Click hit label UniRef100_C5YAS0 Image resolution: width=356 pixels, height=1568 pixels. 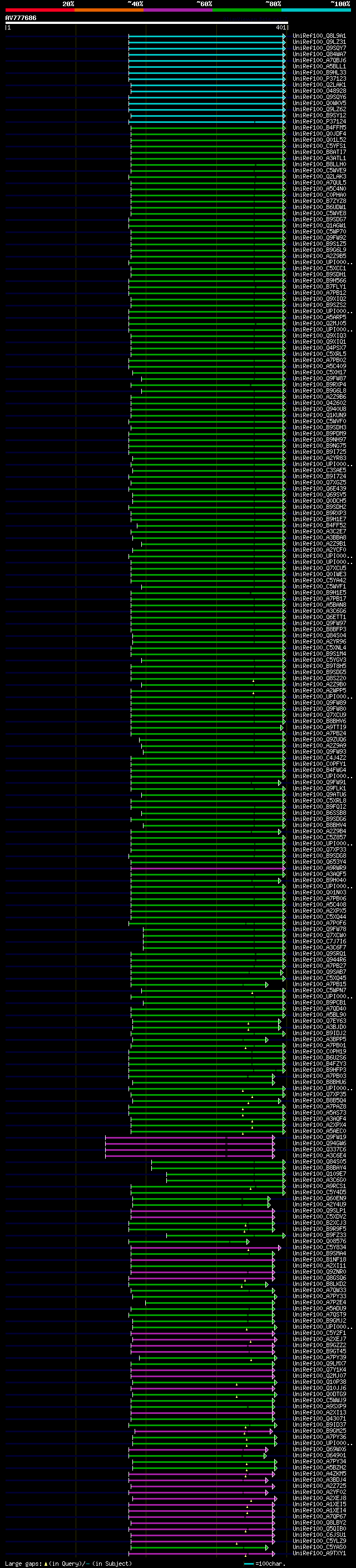pos(319,1547)
